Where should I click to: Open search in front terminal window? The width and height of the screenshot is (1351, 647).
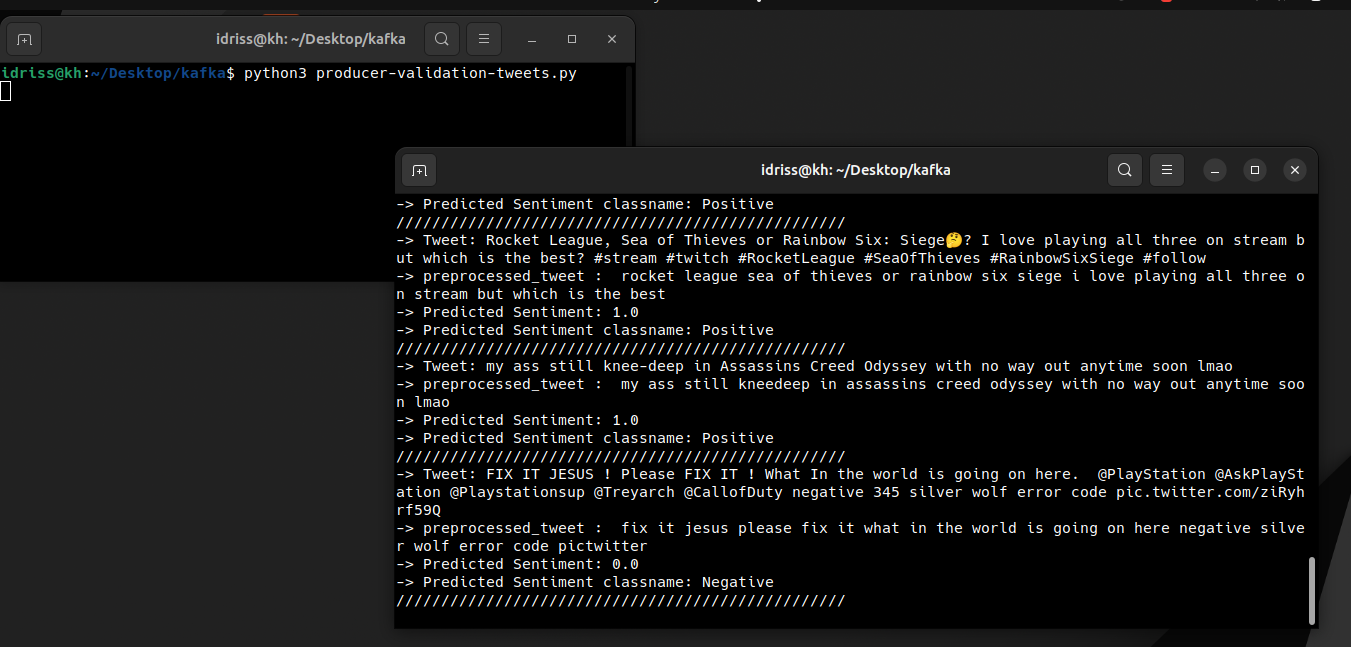pyautogui.click(x=1125, y=170)
